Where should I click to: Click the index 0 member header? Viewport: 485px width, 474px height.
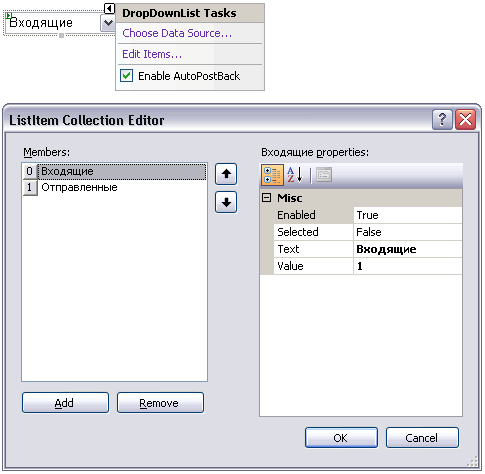pyautogui.click(x=30, y=171)
